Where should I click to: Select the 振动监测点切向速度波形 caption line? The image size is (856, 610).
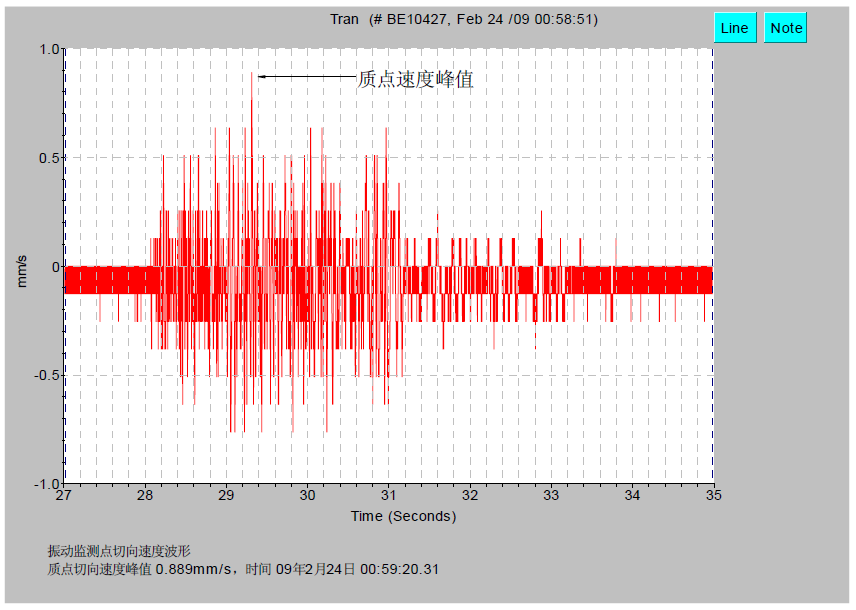(119, 551)
